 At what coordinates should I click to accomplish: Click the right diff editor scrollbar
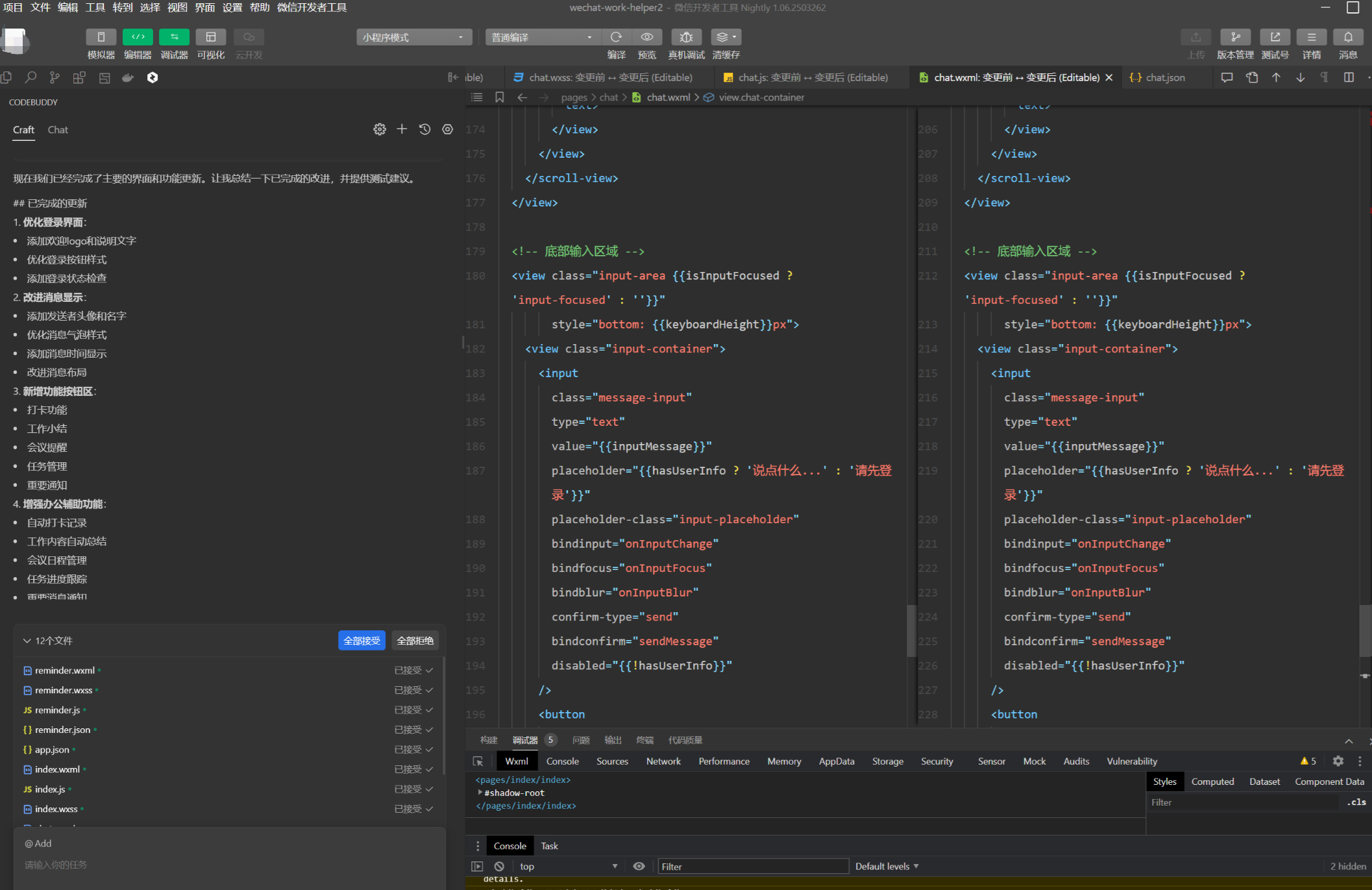pos(1365,630)
